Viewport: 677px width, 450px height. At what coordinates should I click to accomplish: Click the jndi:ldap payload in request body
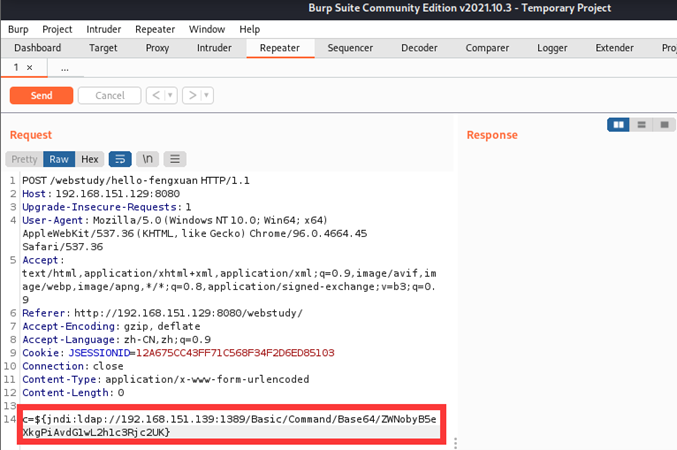(x=229, y=425)
